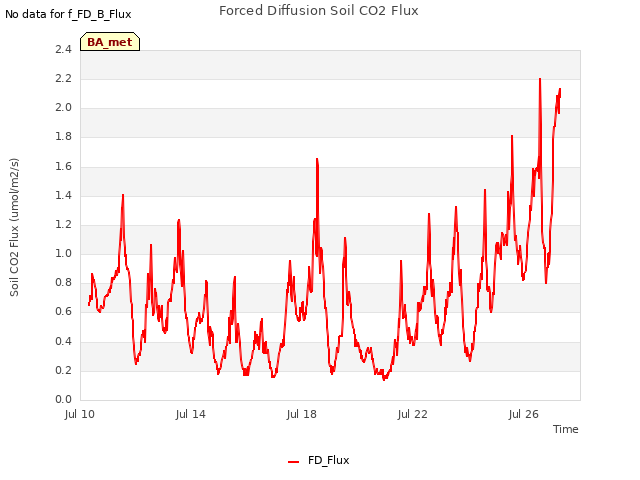Click the 0.8 y-axis tick label

tap(63, 282)
